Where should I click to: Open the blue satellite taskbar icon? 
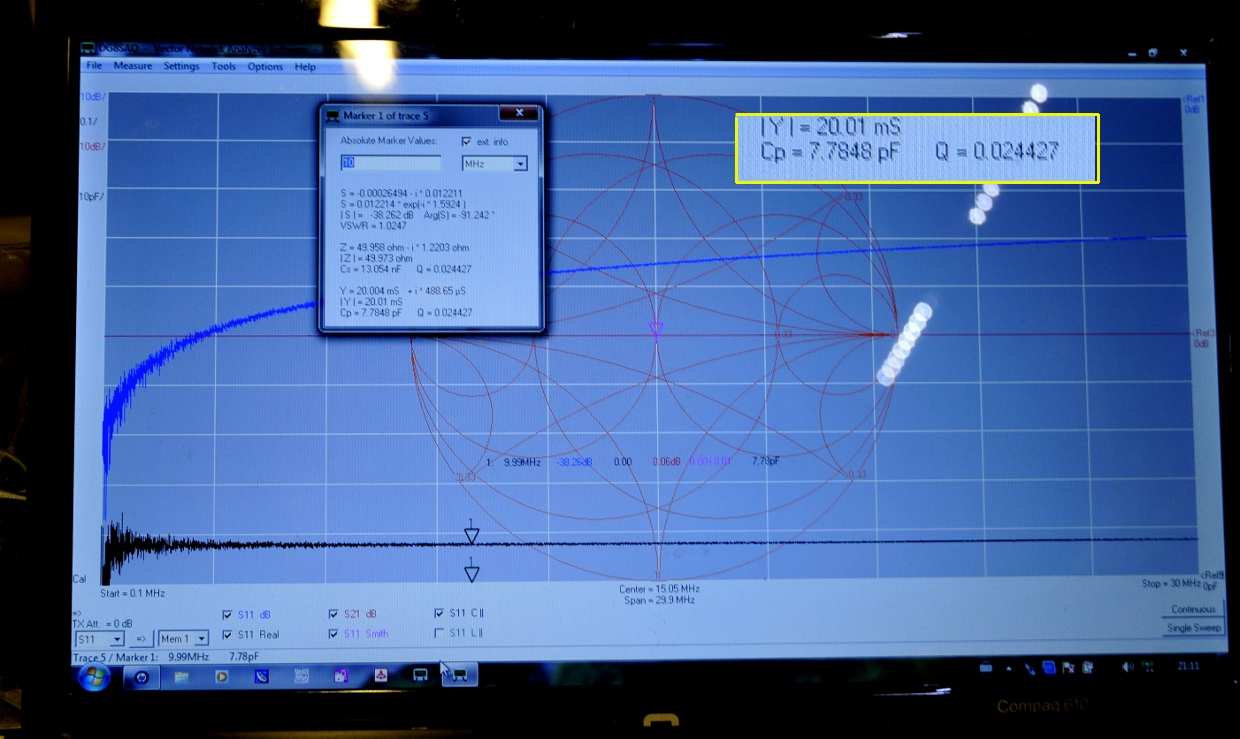[261, 677]
